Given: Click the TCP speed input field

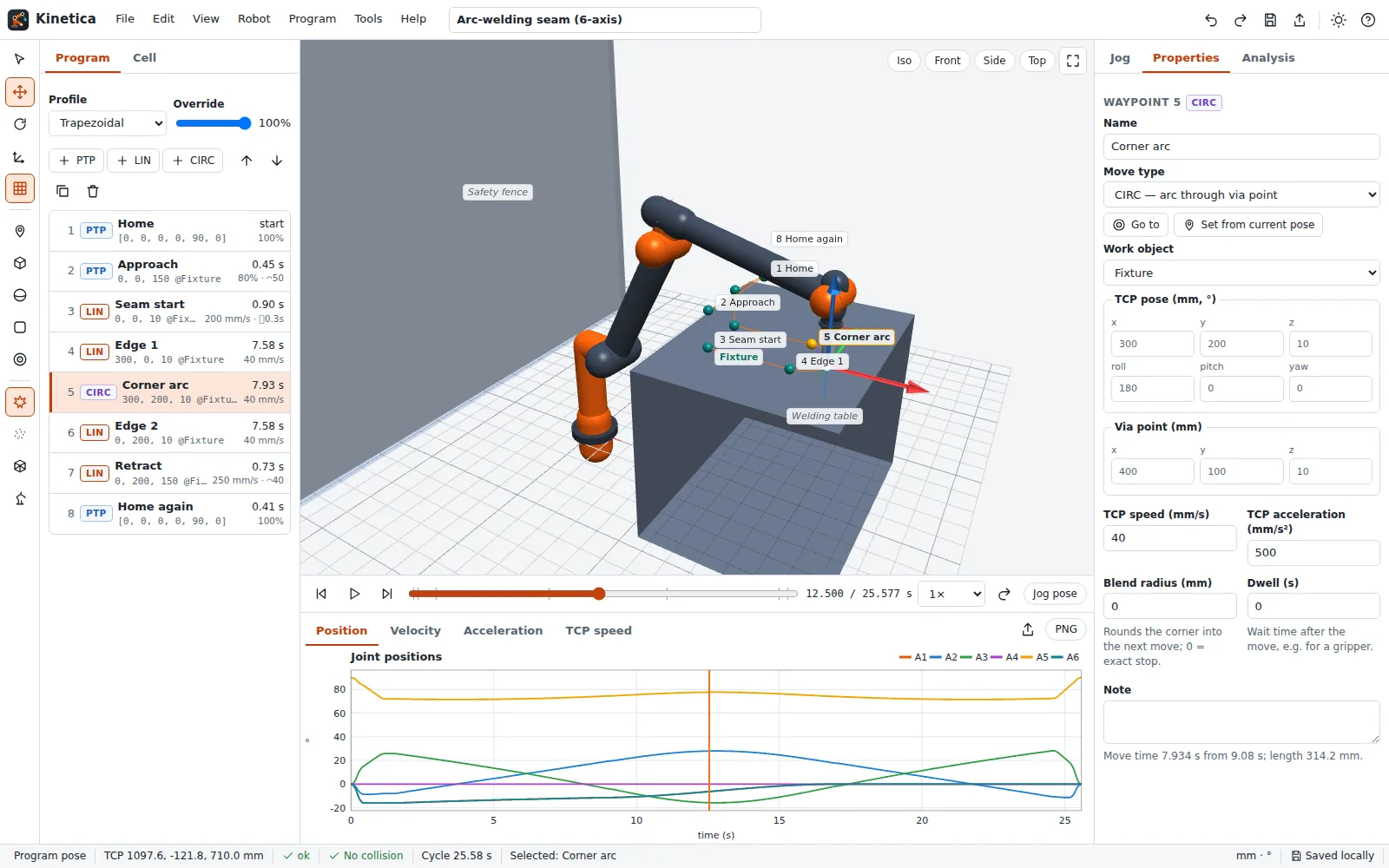Looking at the screenshot, I should click(1169, 538).
